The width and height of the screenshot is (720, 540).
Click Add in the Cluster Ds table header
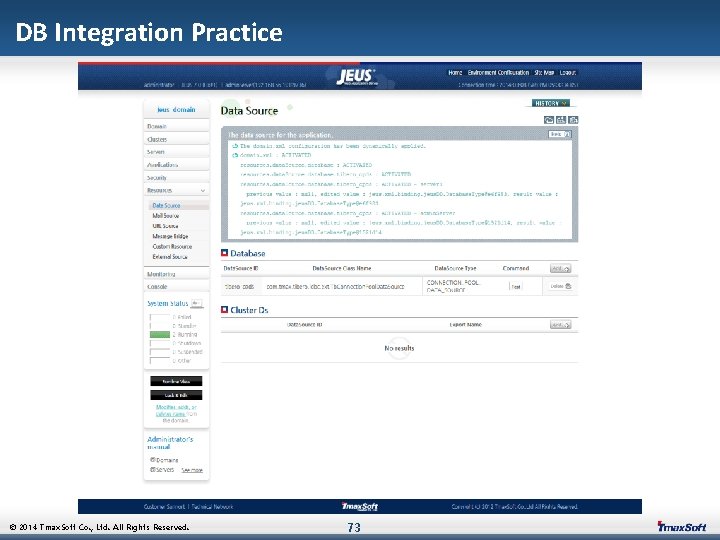[560, 325]
